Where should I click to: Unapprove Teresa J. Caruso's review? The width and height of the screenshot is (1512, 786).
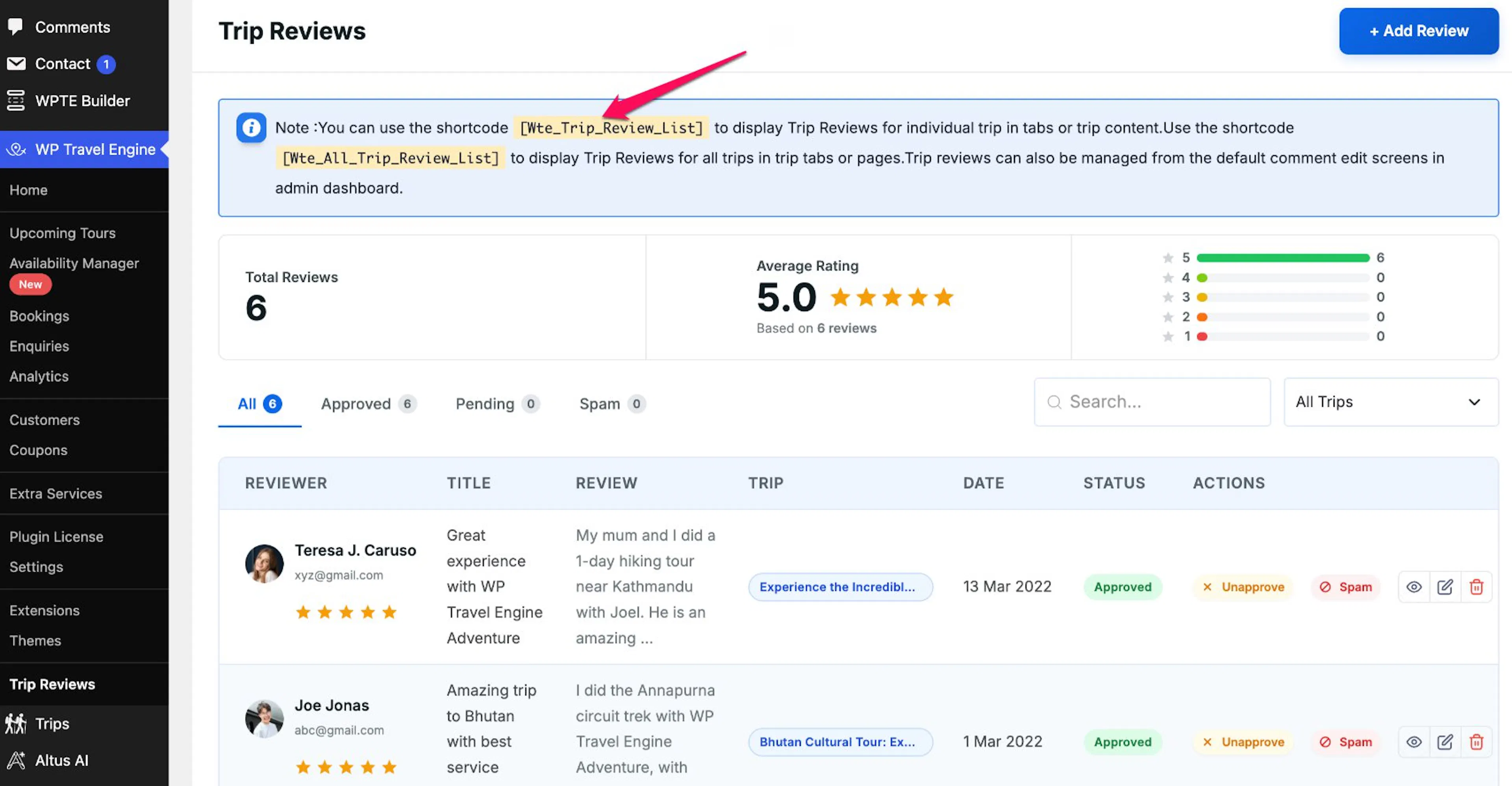coord(1243,586)
